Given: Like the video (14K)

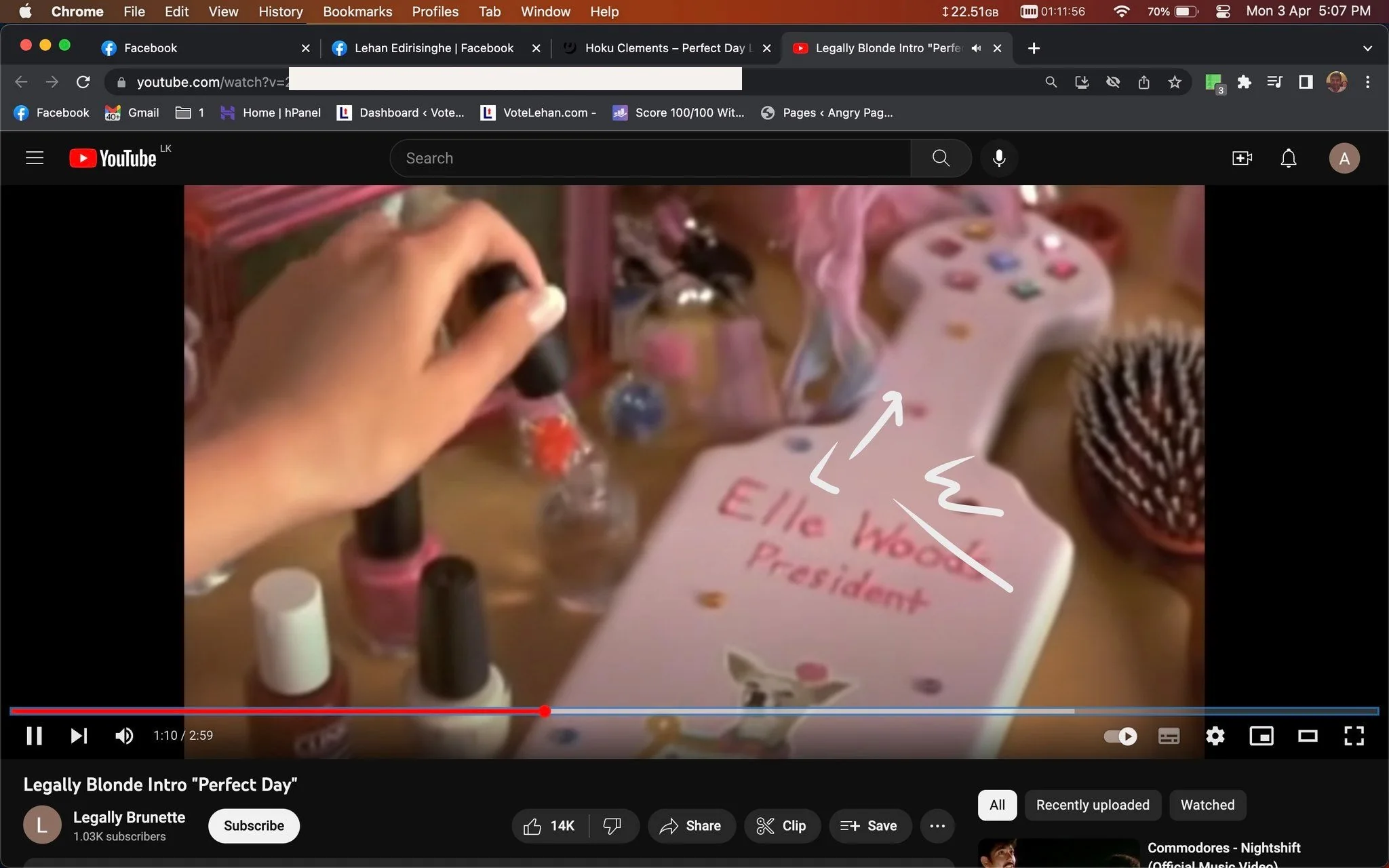Looking at the screenshot, I should click(549, 825).
